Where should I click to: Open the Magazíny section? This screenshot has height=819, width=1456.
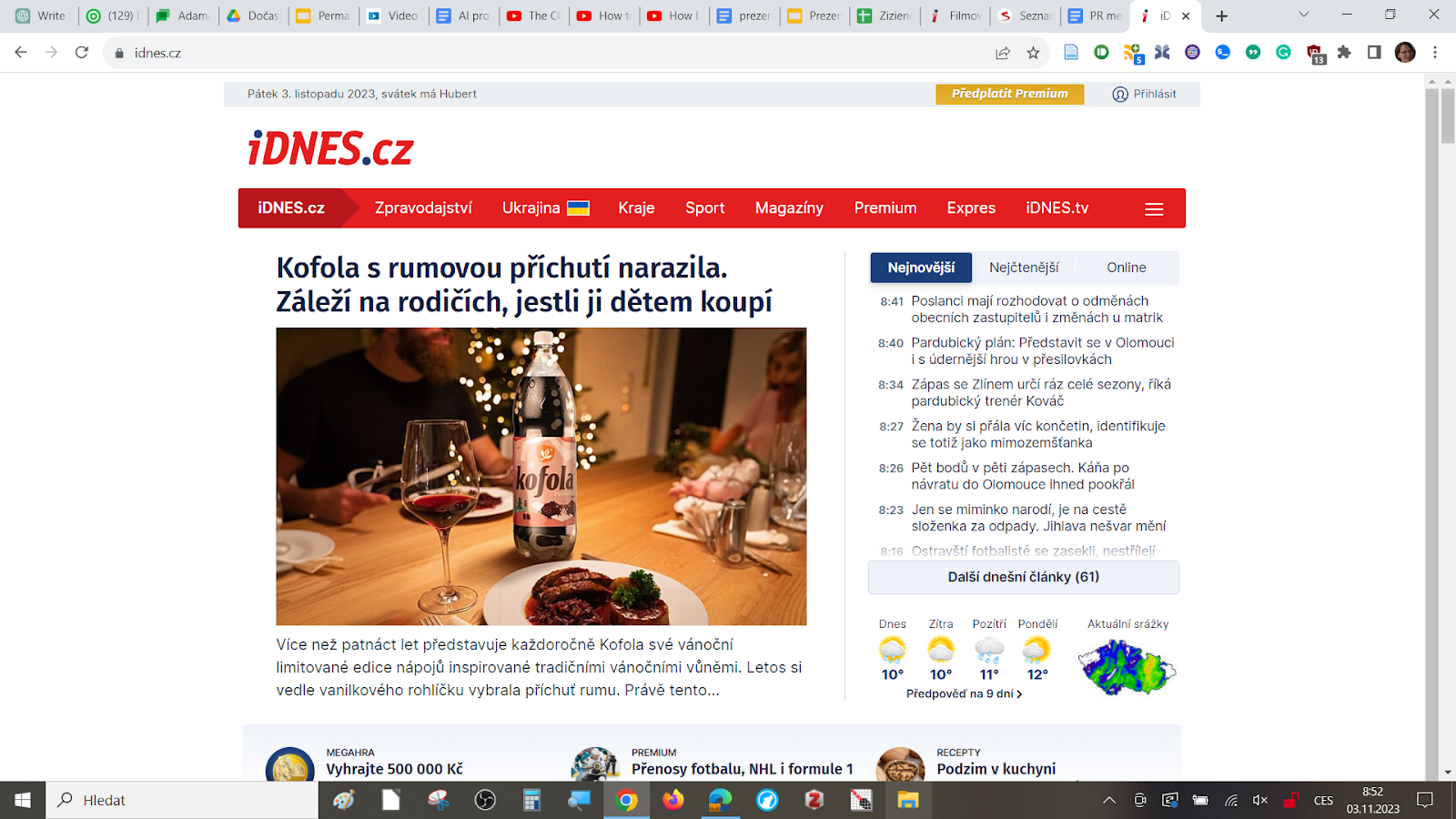coord(789,207)
